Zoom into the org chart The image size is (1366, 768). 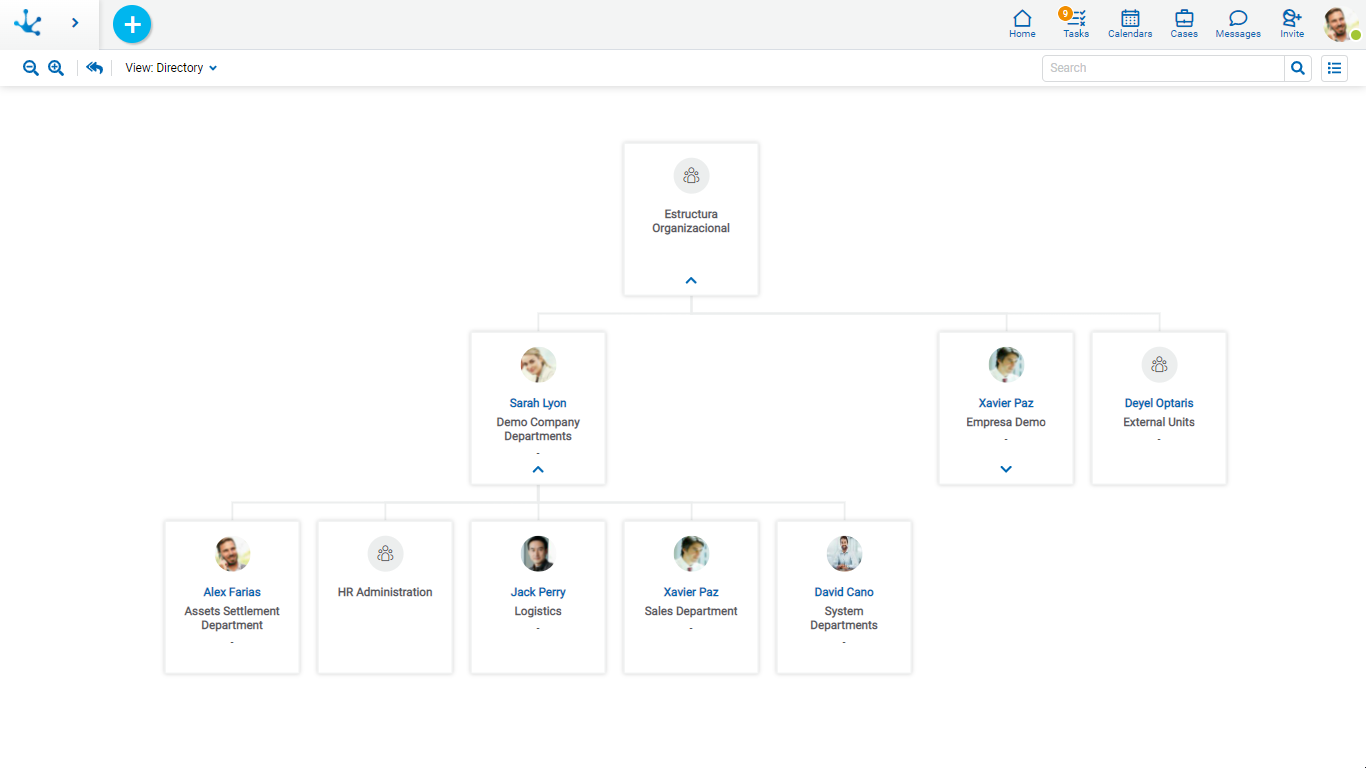(x=56, y=68)
